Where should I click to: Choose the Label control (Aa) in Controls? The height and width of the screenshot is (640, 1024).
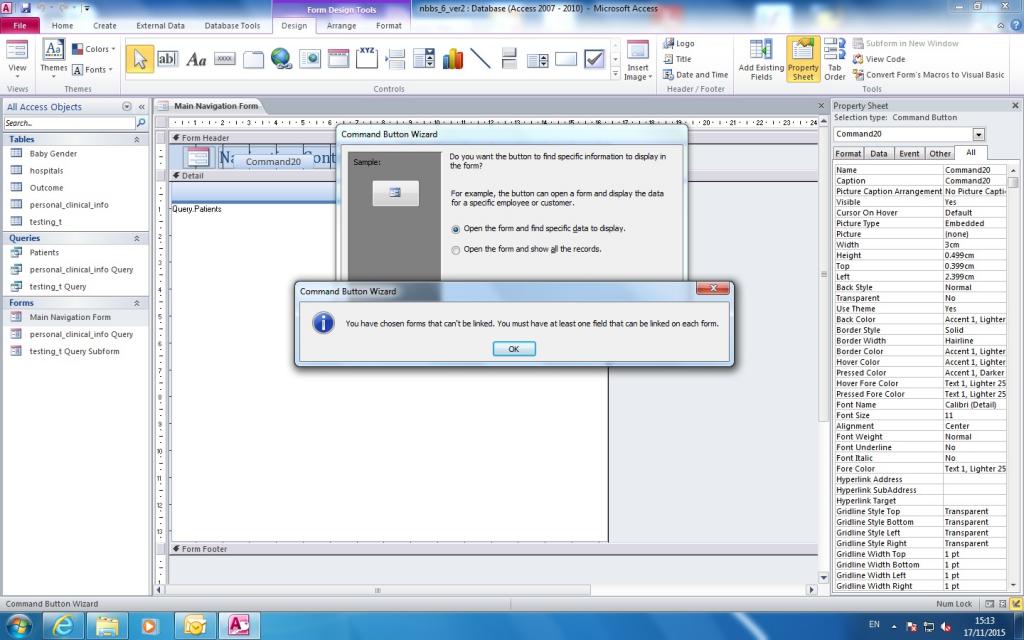[x=196, y=59]
